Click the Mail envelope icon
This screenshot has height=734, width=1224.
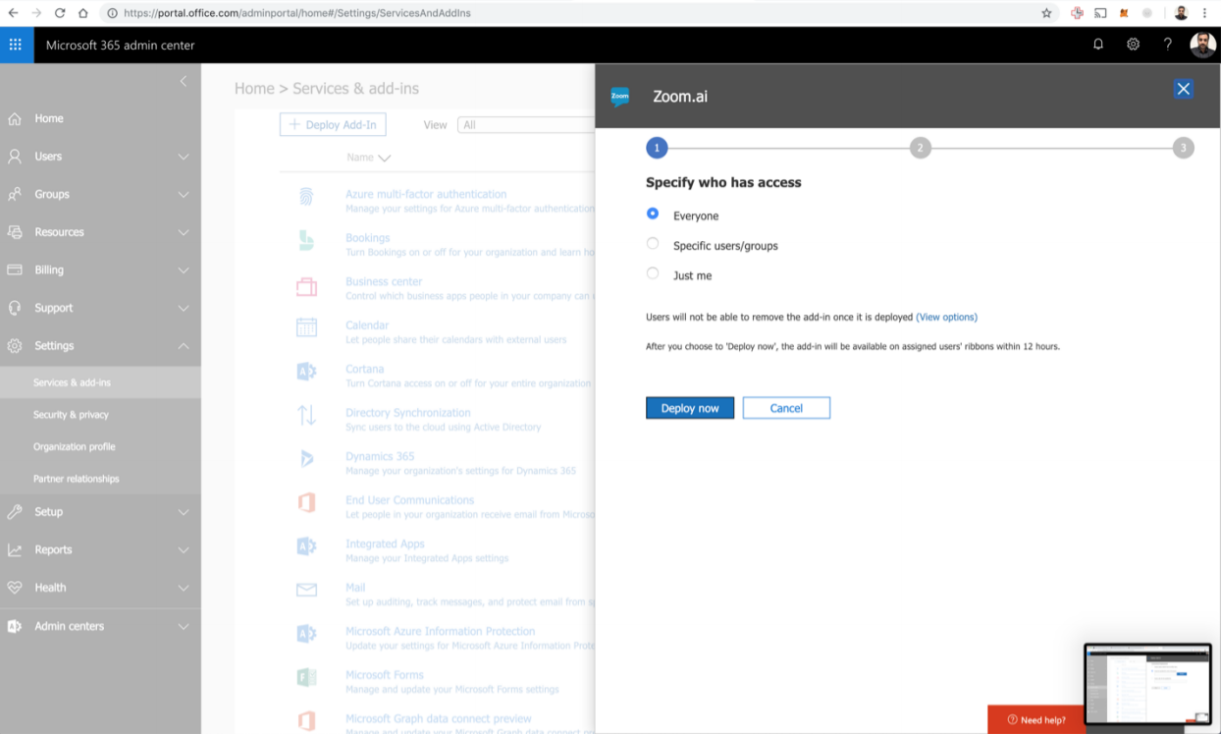[306, 589]
